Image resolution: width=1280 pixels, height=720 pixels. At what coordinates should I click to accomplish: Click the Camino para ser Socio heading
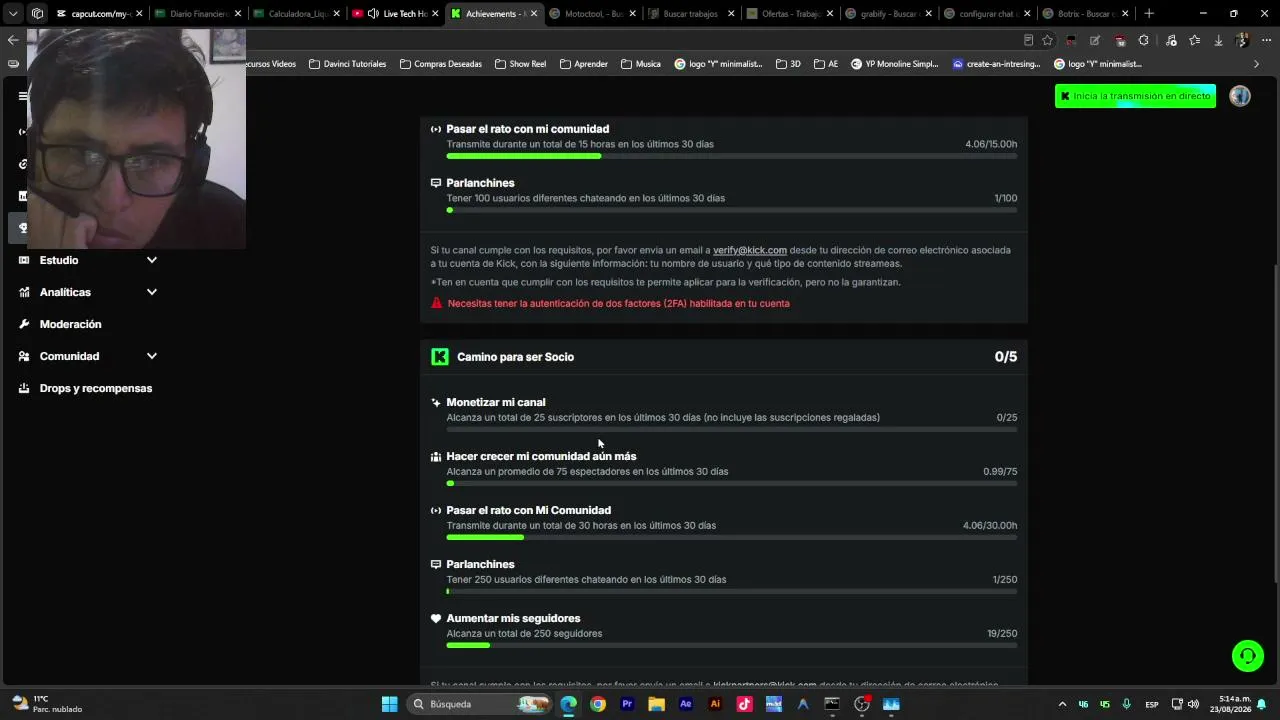[x=515, y=357]
